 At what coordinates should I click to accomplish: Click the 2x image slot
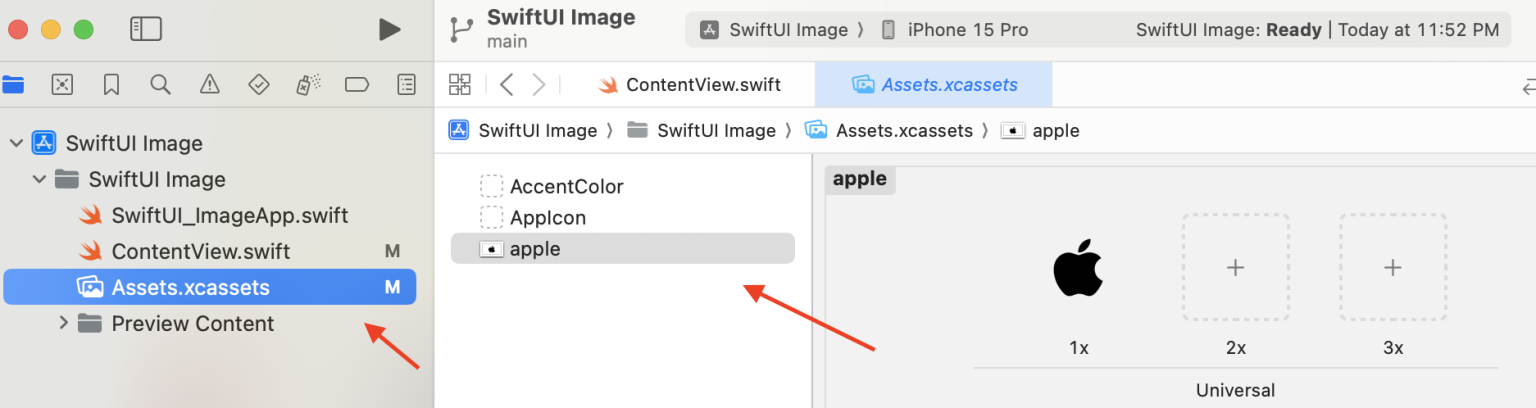(x=1235, y=267)
